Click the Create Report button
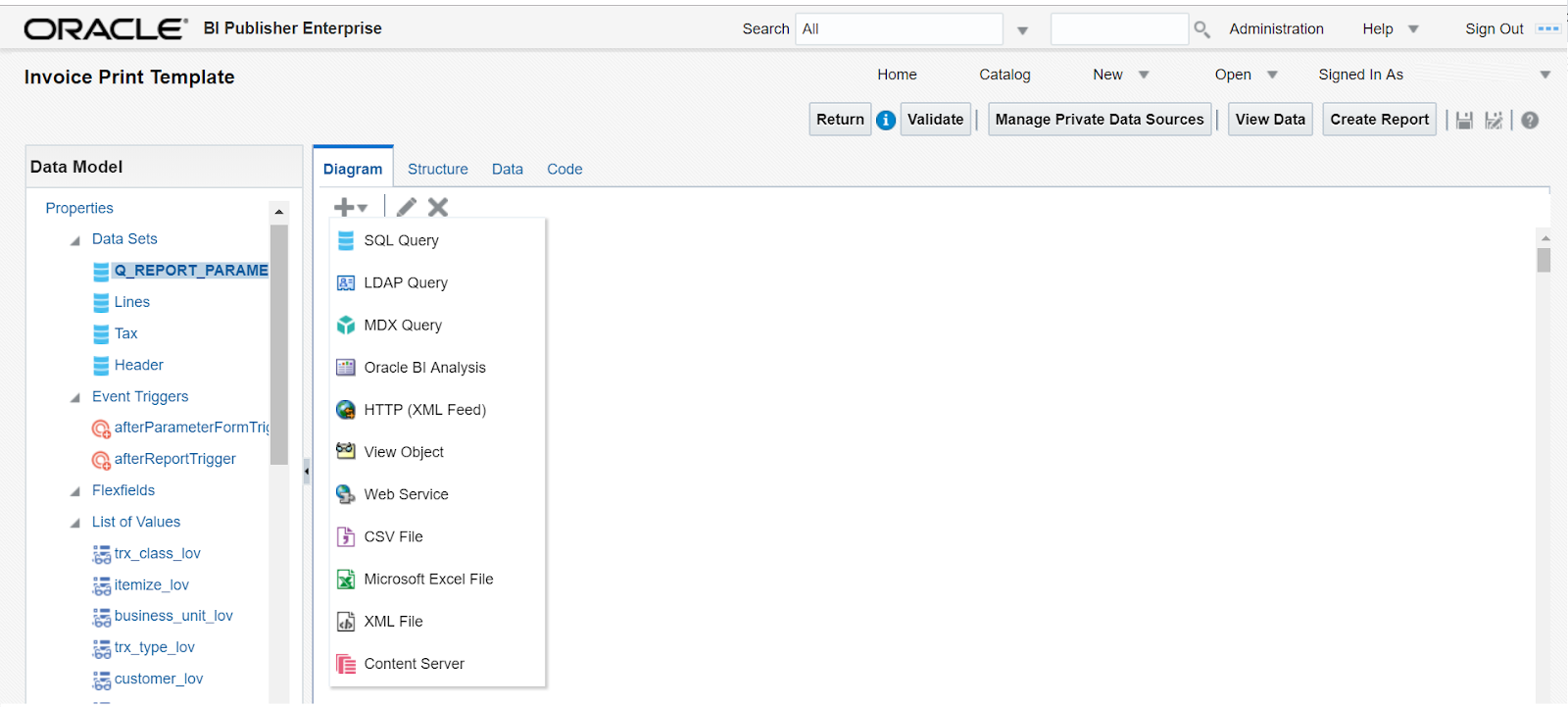1568x707 pixels. point(1379,120)
